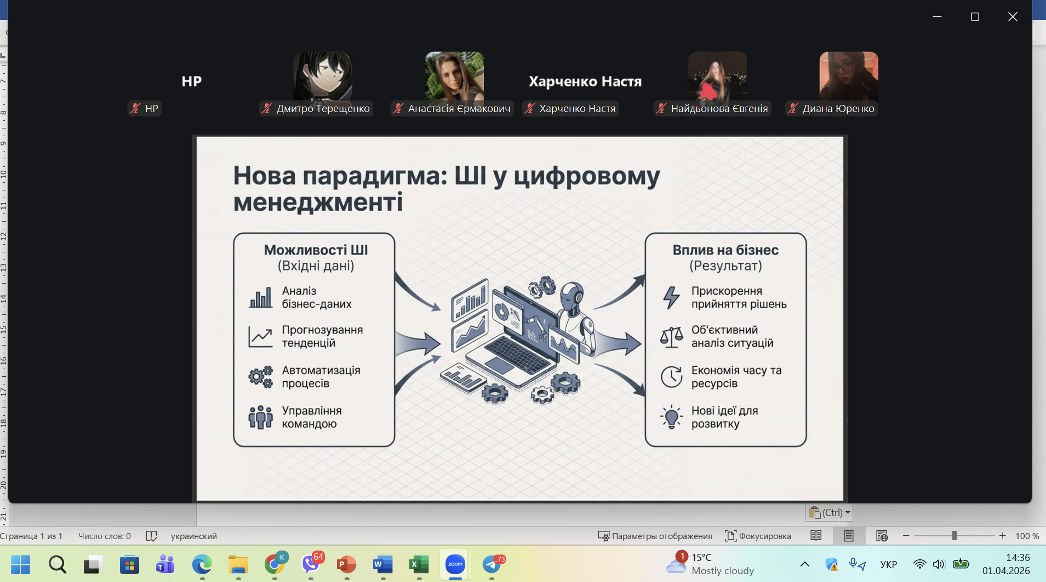The width and height of the screenshot is (1046, 582).
Task: Switch to Read Mode view in Word
Action: 816,536
